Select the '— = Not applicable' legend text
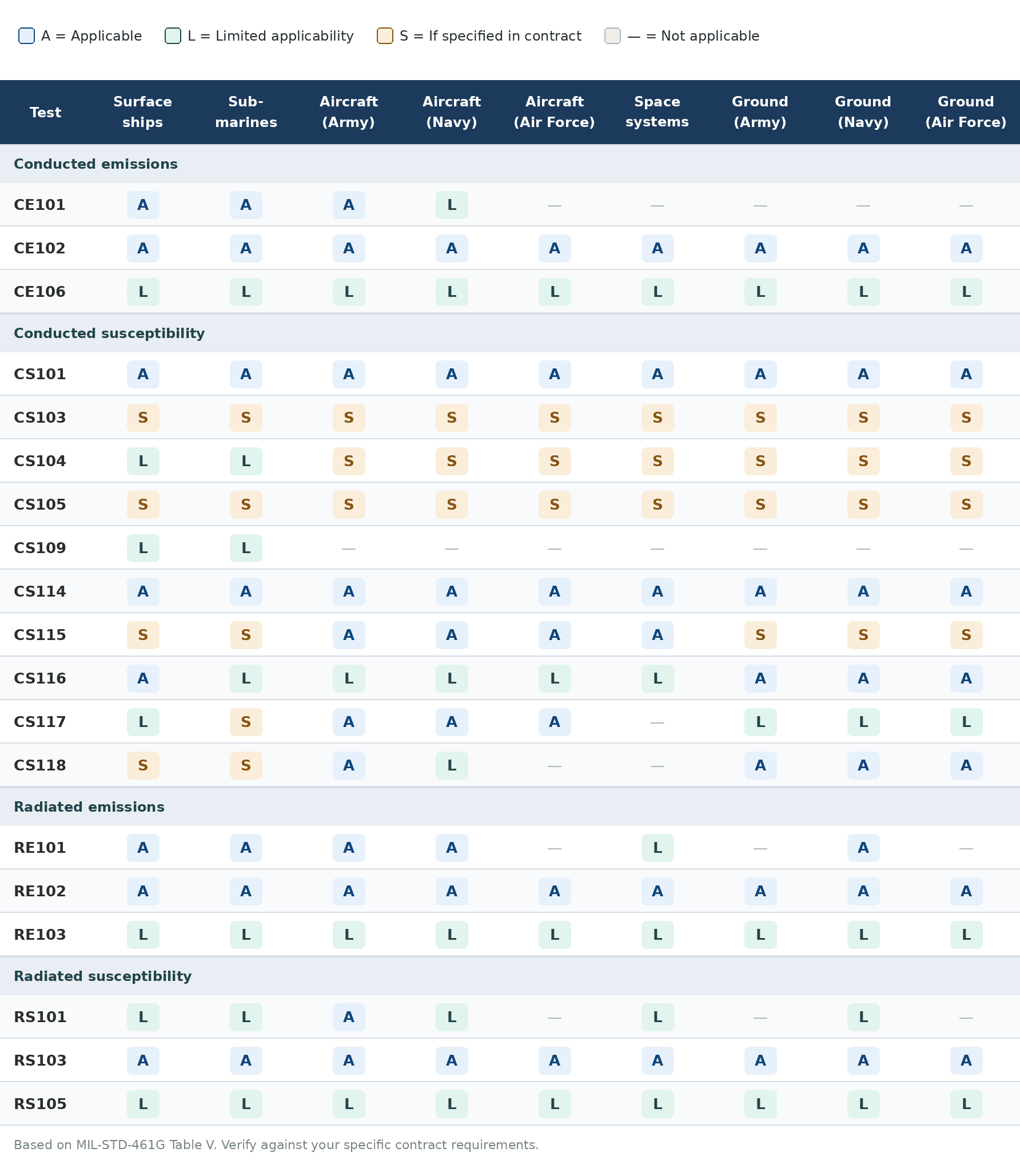The width and height of the screenshot is (1020, 1176). (694, 36)
